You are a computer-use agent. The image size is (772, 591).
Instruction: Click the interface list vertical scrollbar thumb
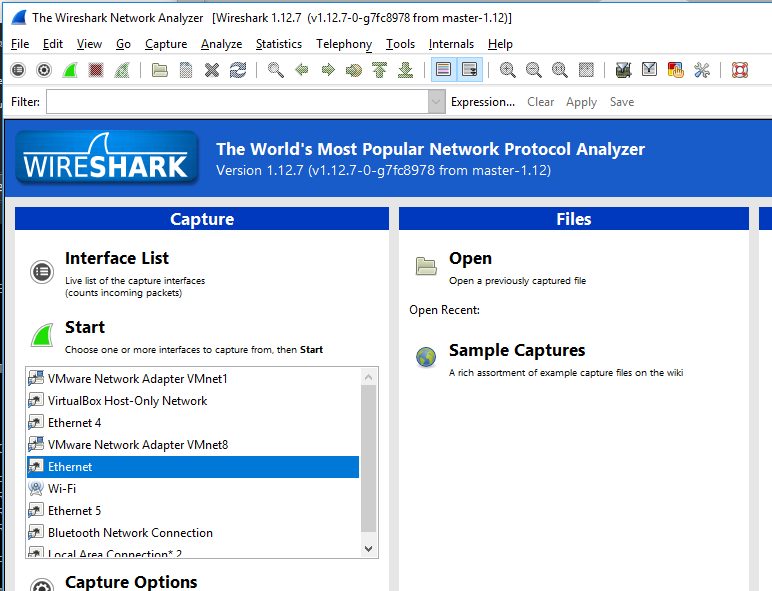pos(368,459)
